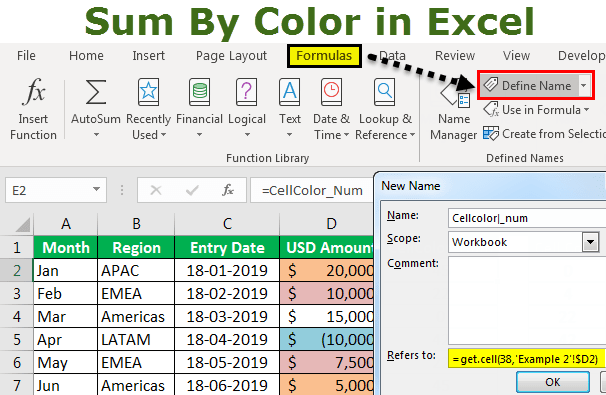Open the Insert Function dialog icon
The height and width of the screenshot is (395, 606).
(34, 92)
